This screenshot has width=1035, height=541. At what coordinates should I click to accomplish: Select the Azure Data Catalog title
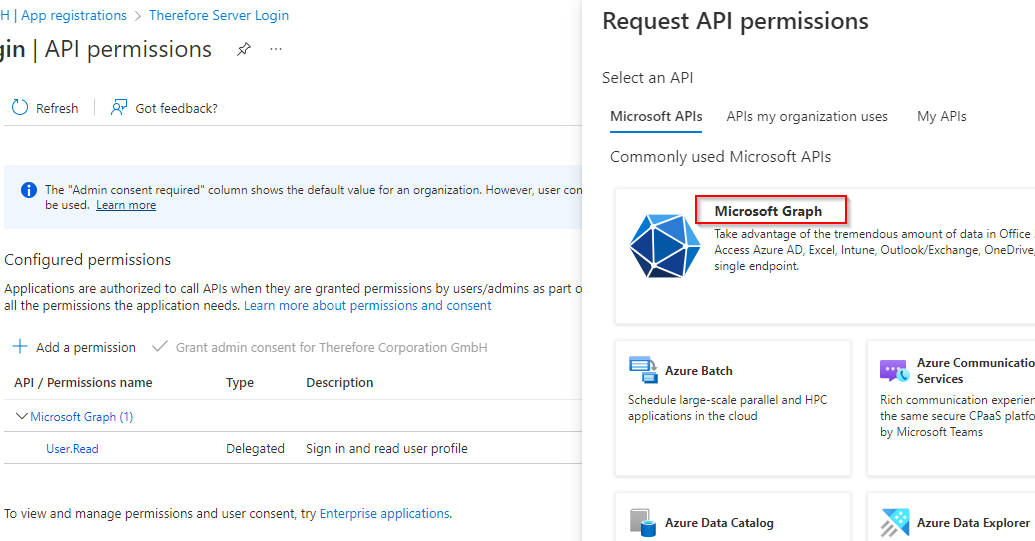(719, 523)
